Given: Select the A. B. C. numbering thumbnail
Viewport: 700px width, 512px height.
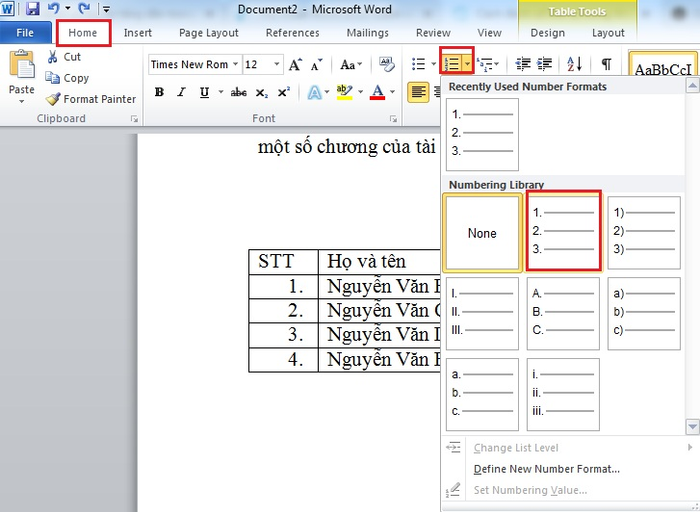Looking at the screenshot, I should pos(563,313).
